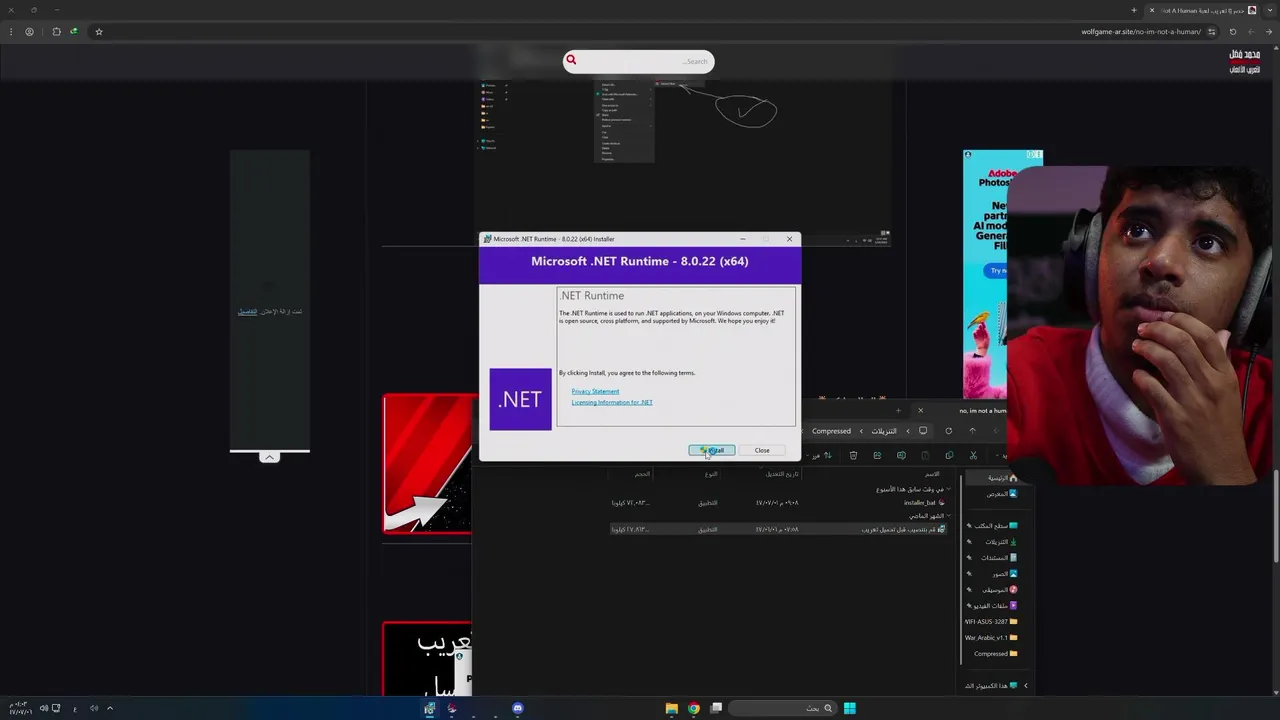Viewport: 1280px width, 720px height.
Task: Click the Share icon in File Explorer toolbar
Action: [x=877, y=455]
